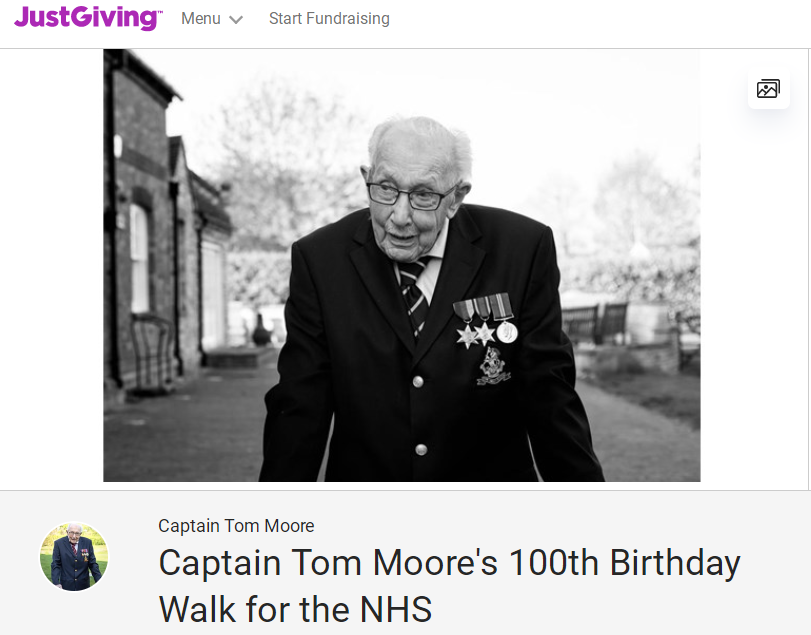This screenshot has width=811, height=635.
Task: Click the star-shaped medal on the left
Action: 467,336
